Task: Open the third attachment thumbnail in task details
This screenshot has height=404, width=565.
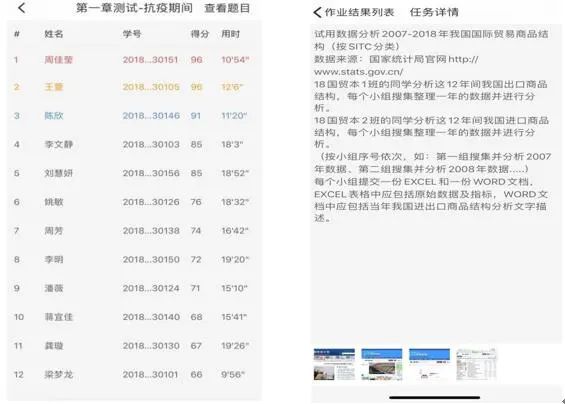Action: pos(429,364)
